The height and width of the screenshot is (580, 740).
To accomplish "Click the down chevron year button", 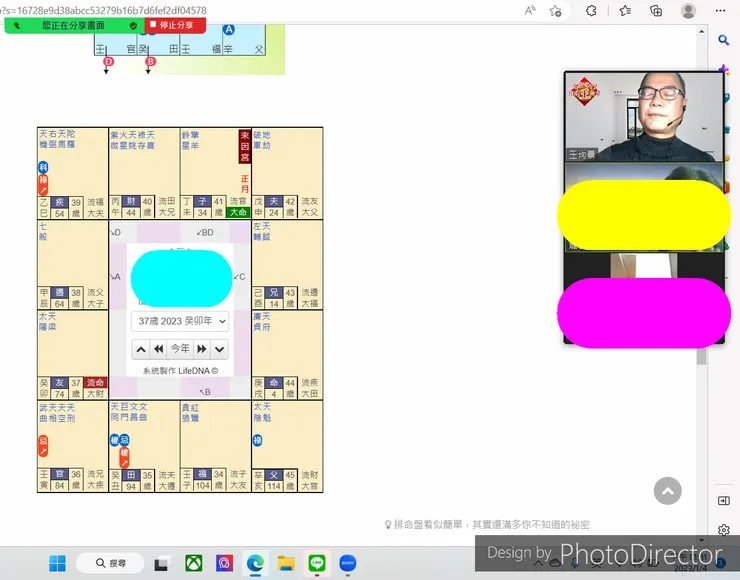I will [219, 349].
